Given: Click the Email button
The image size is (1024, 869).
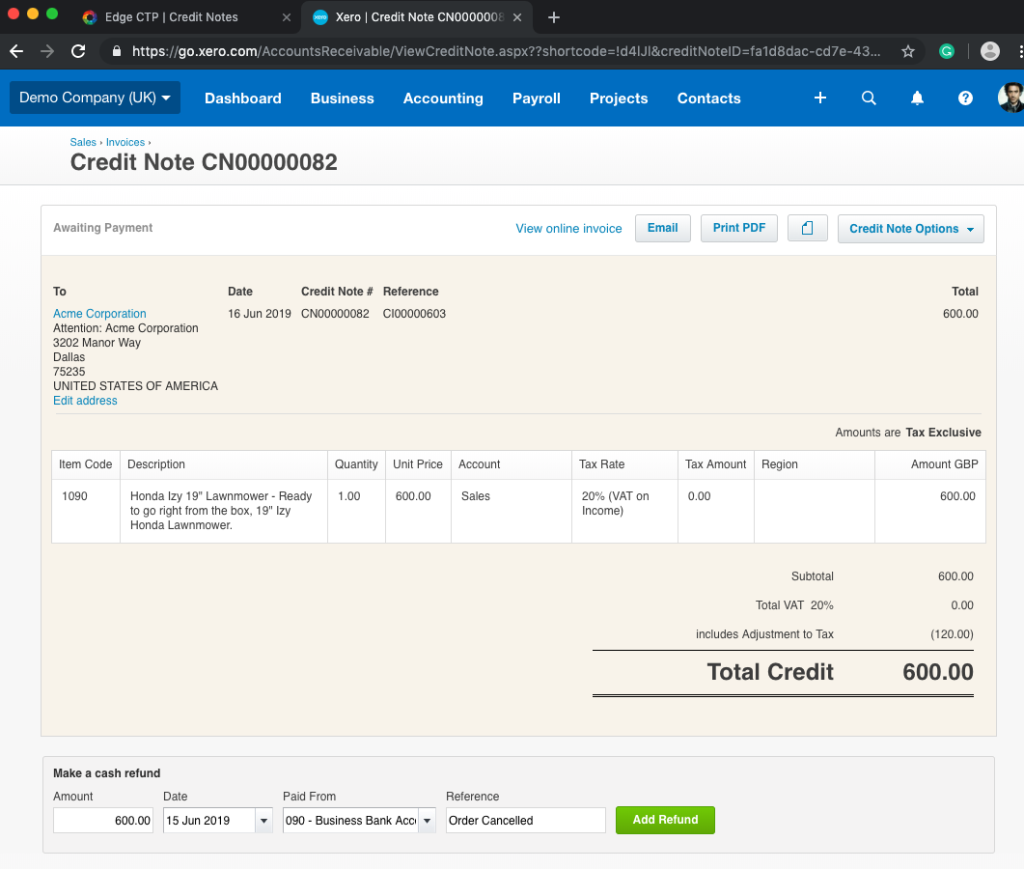Looking at the screenshot, I should 662,228.
